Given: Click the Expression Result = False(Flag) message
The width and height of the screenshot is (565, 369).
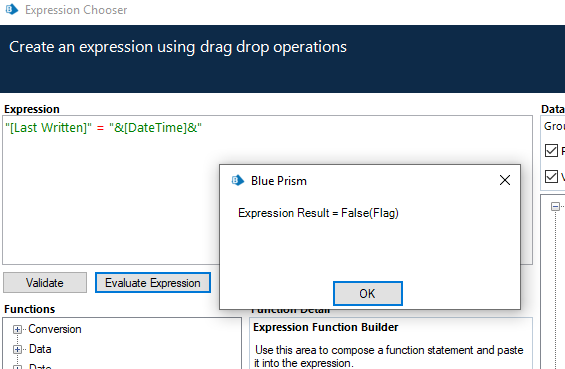Looking at the screenshot, I should pyautogui.click(x=318, y=213).
